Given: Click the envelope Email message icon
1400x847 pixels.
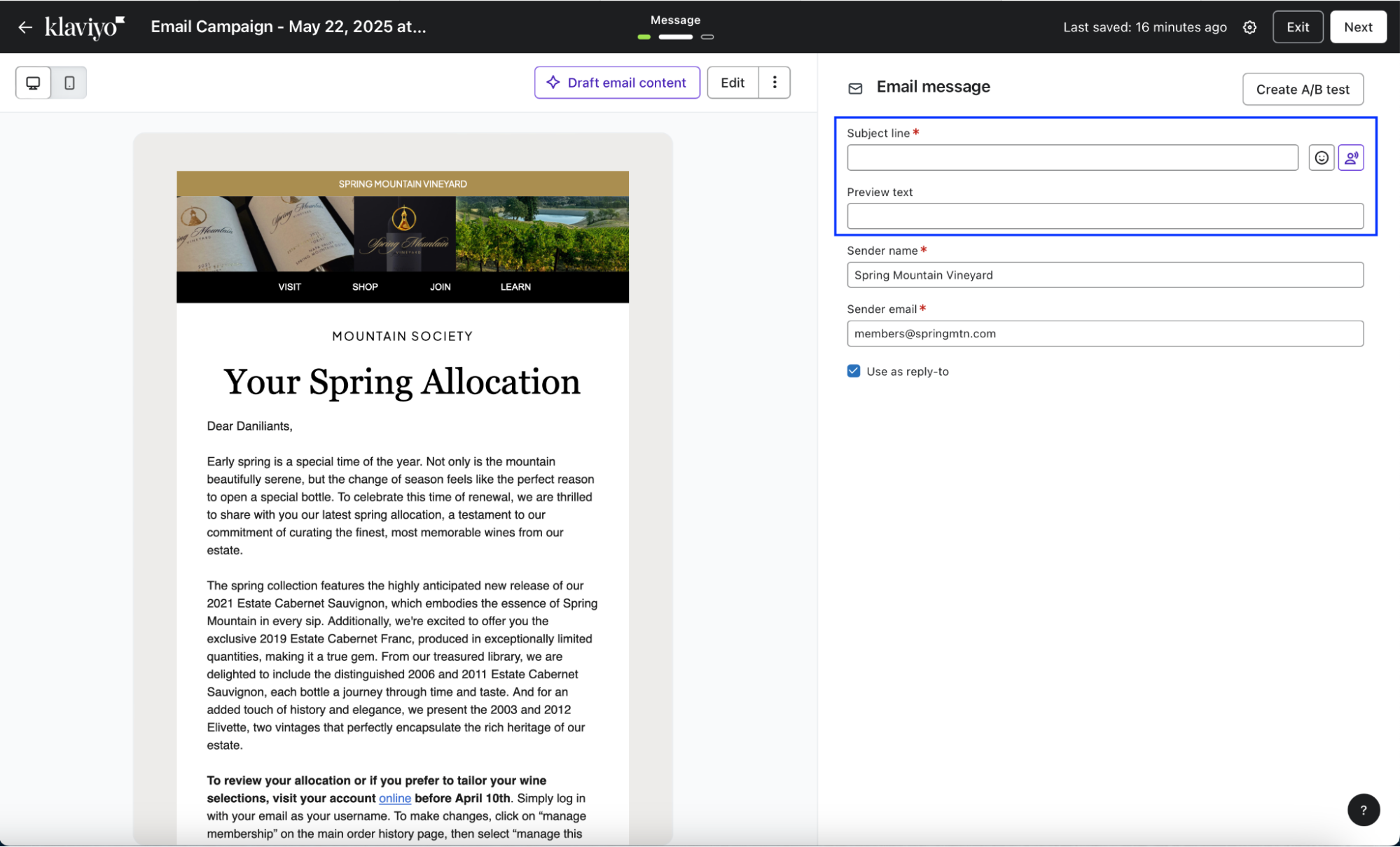Looking at the screenshot, I should pyautogui.click(x=855, y=88).
